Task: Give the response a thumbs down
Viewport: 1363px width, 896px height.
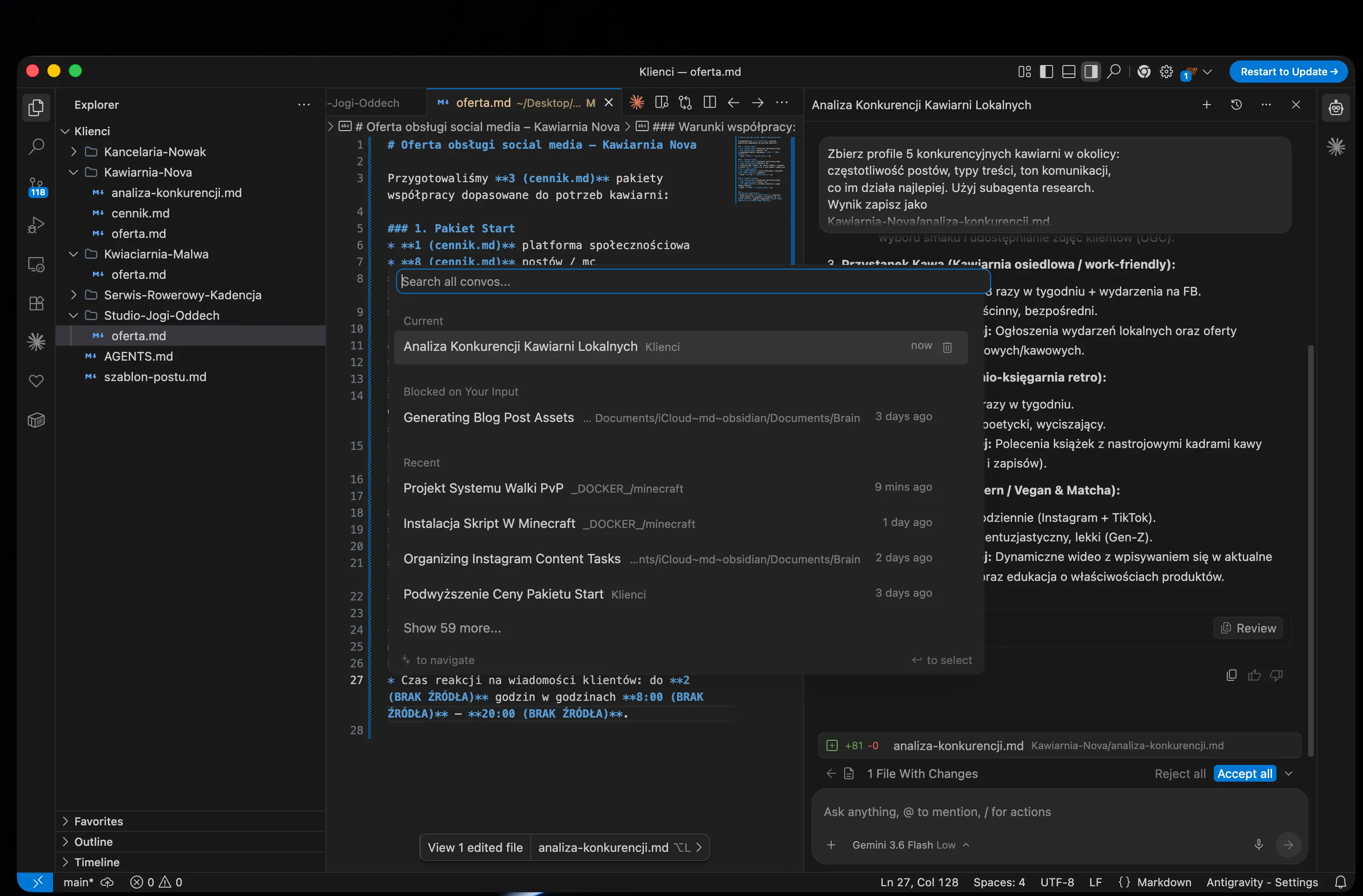Action: pyautogui.click(x=1277, y=676)
